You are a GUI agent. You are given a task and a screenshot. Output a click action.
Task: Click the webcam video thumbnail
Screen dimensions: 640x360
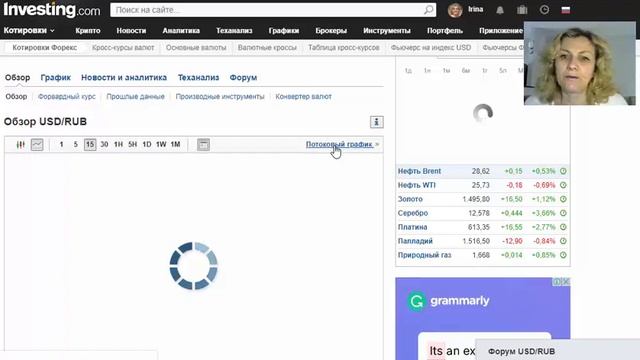[580, 63]
